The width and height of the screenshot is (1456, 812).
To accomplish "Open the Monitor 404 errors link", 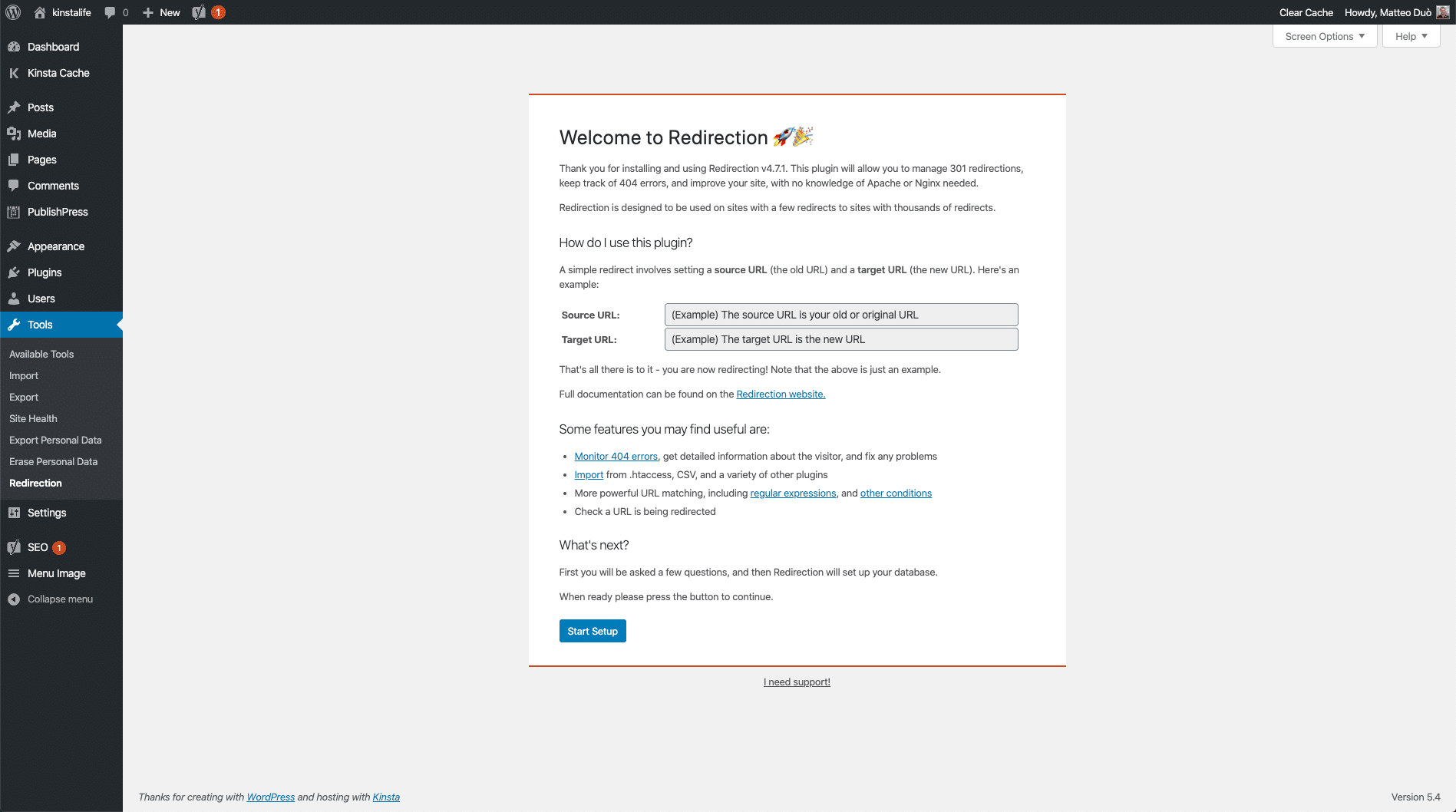I will pyautogui.click(x=616, y=456).
